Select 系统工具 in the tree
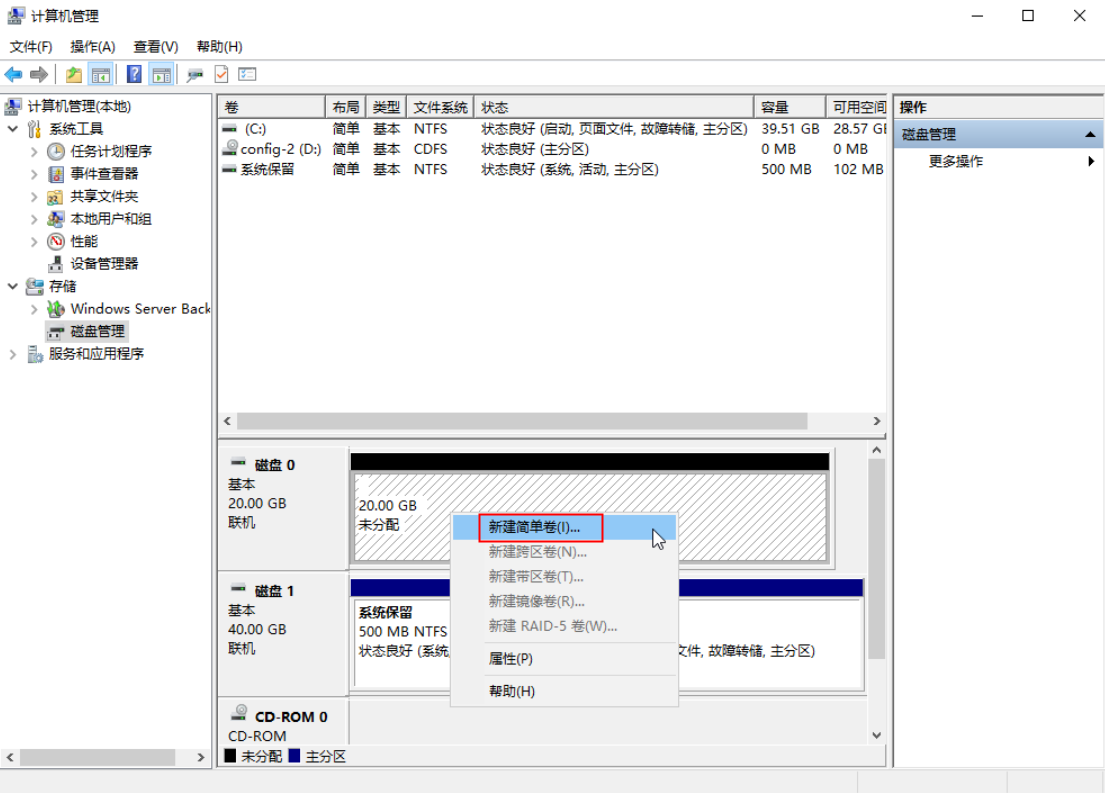 76,129
